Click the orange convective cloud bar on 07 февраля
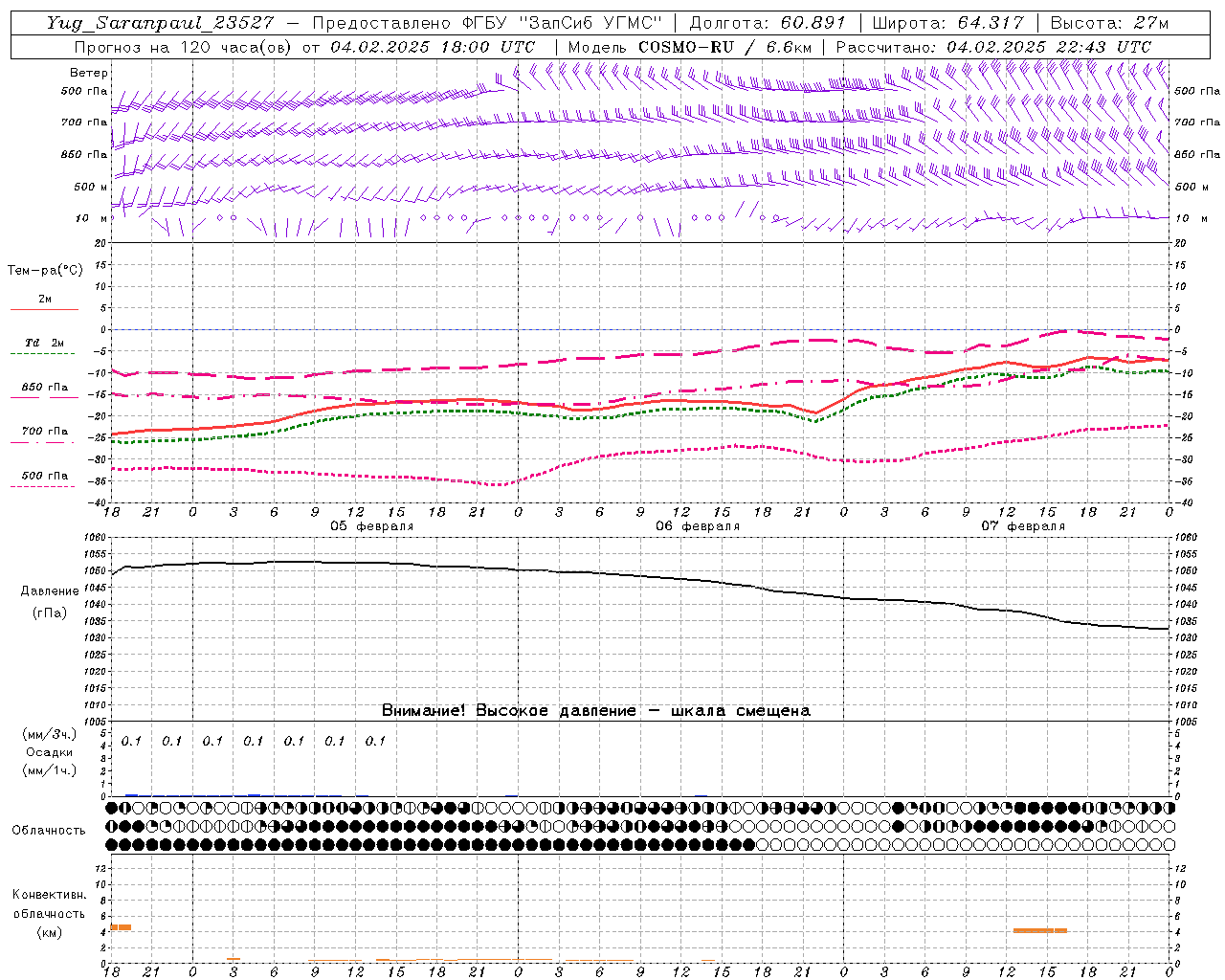Viewport: 1225px width, 980px height. coord(1040,930)
